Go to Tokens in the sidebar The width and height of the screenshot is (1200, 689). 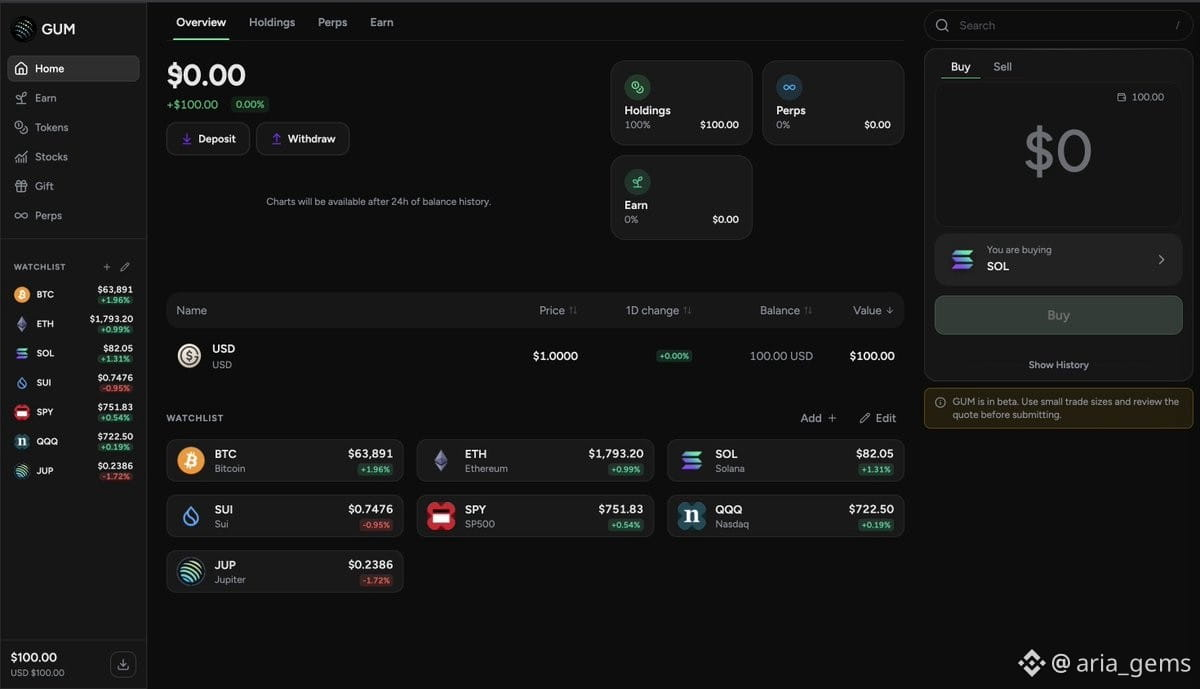73,127
